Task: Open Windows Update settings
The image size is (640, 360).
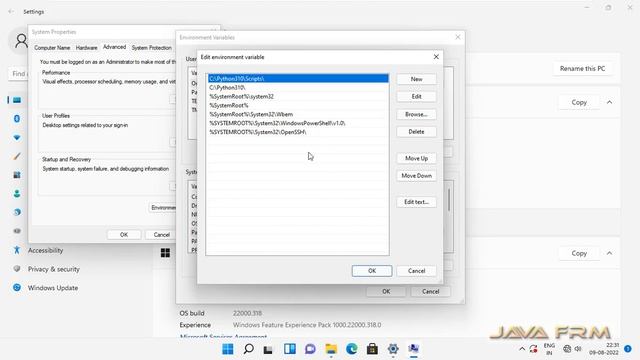Action: pos(53,288)
